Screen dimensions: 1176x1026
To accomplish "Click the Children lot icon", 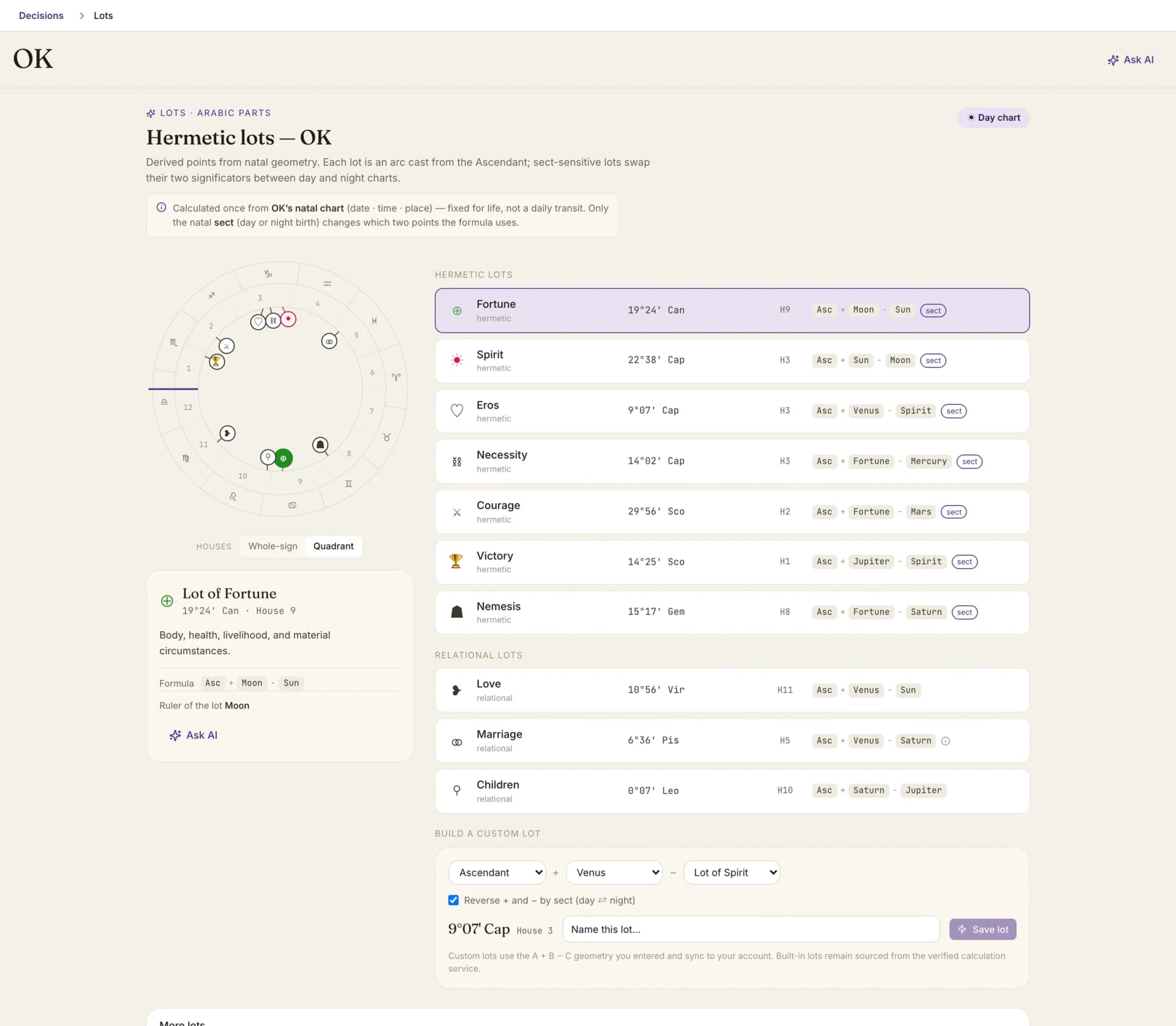I will (457, 791).
